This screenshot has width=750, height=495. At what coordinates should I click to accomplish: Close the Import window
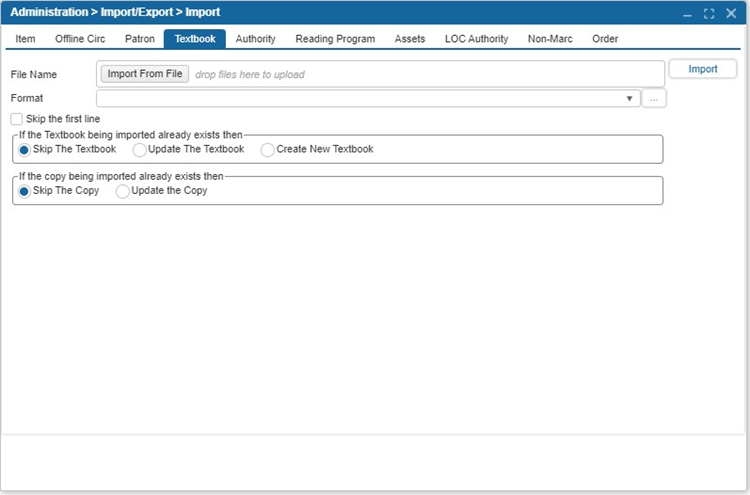point(731,13)
